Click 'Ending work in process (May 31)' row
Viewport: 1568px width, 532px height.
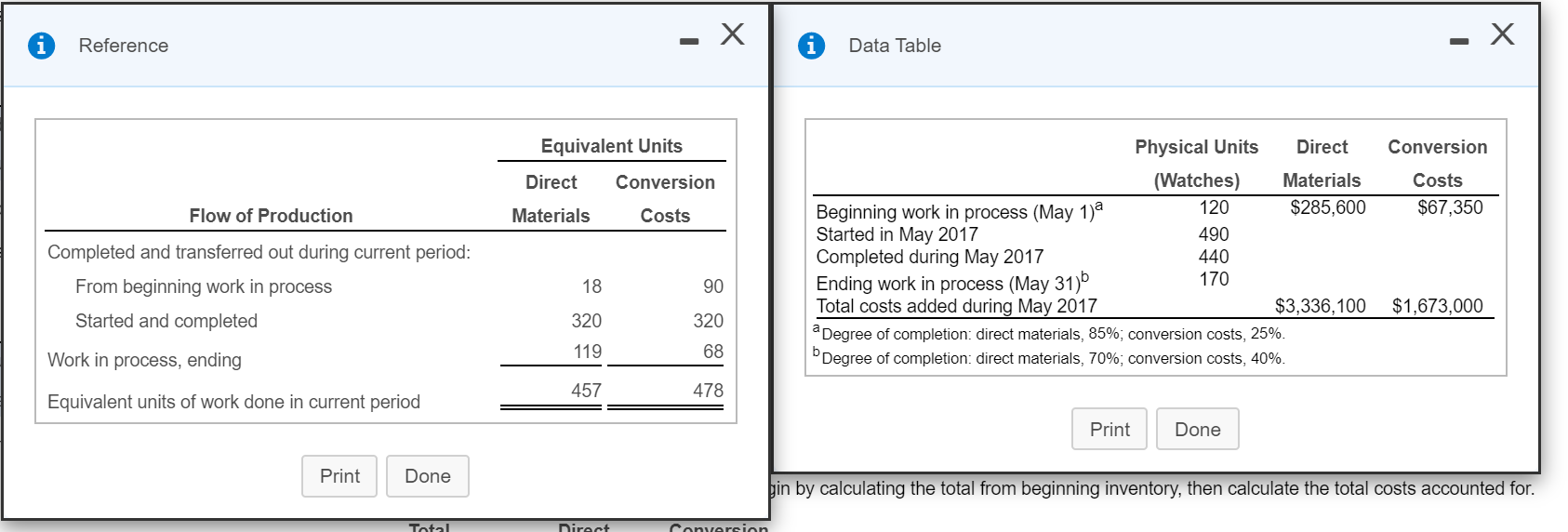tap(952, 282)
